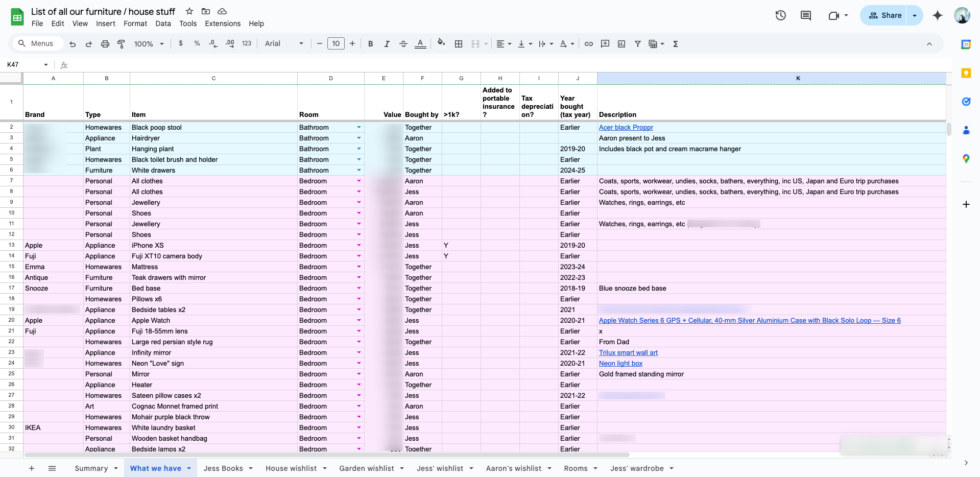Open the Arial font dropdown
980x477 pixels.
coord(283,44)
